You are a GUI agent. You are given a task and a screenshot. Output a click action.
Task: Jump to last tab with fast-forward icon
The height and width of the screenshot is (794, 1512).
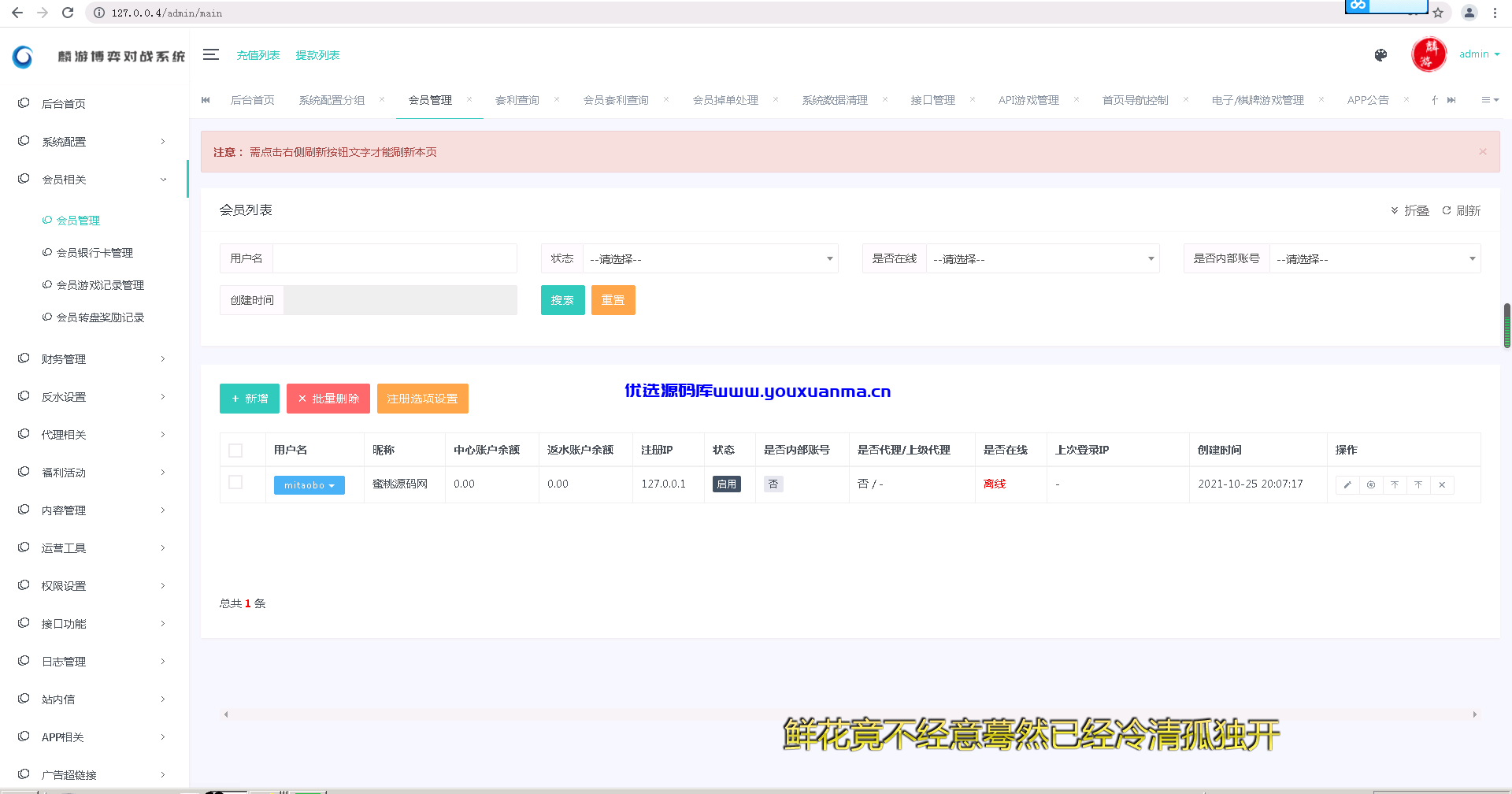coord(1451,100)
